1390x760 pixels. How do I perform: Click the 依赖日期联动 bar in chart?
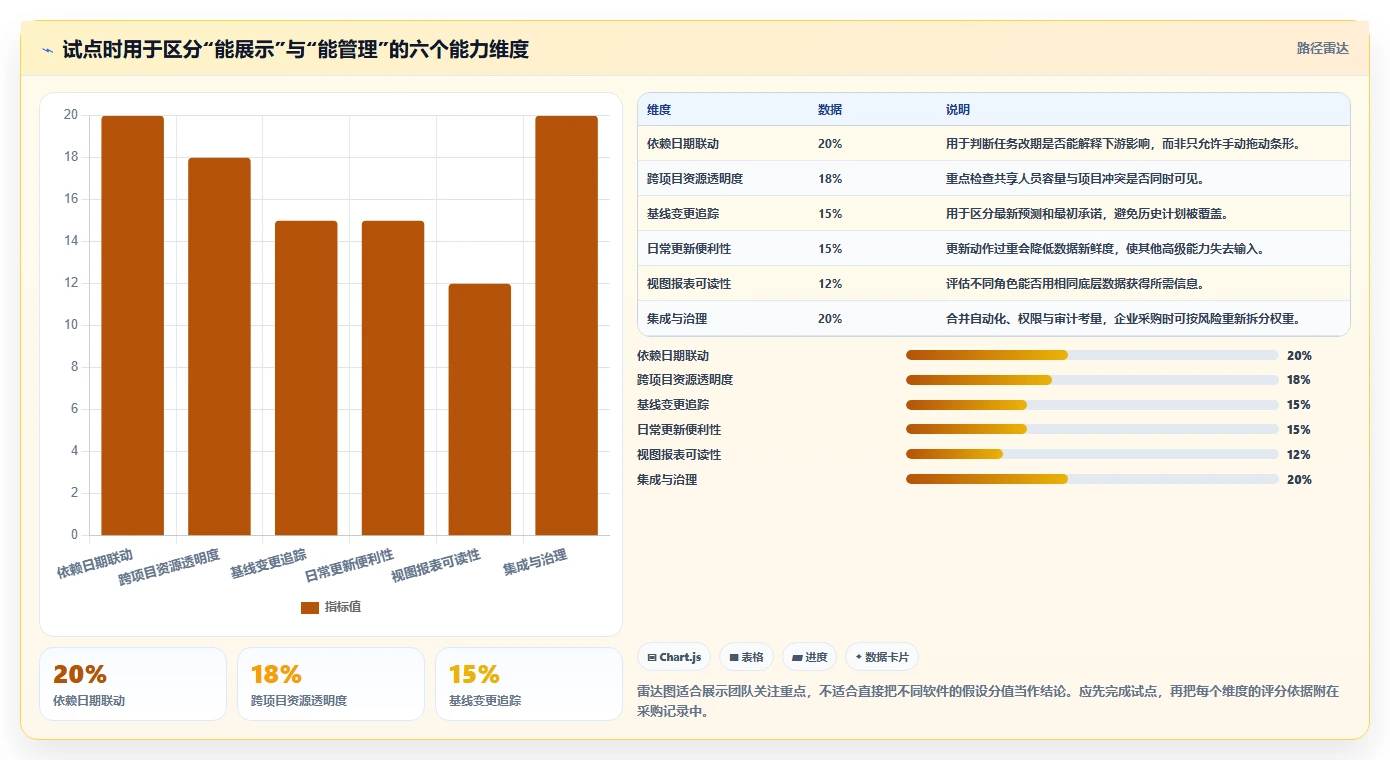click(132, 325)
